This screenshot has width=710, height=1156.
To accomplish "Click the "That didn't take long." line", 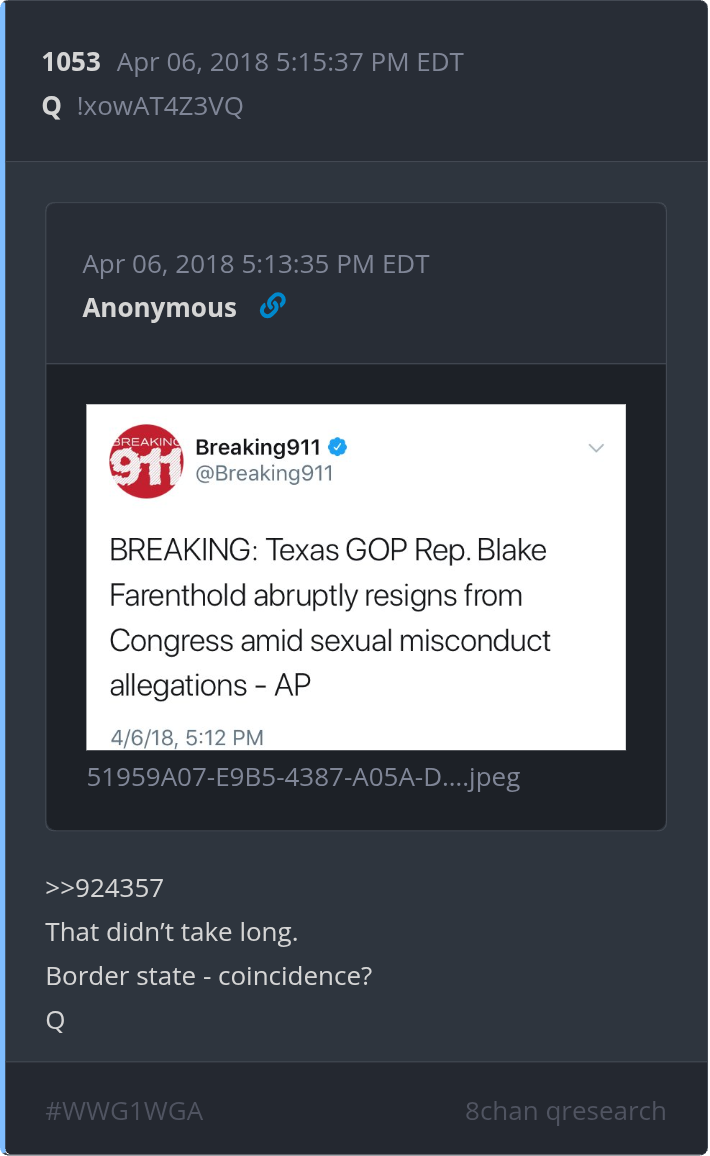I will tap(172, 932).
